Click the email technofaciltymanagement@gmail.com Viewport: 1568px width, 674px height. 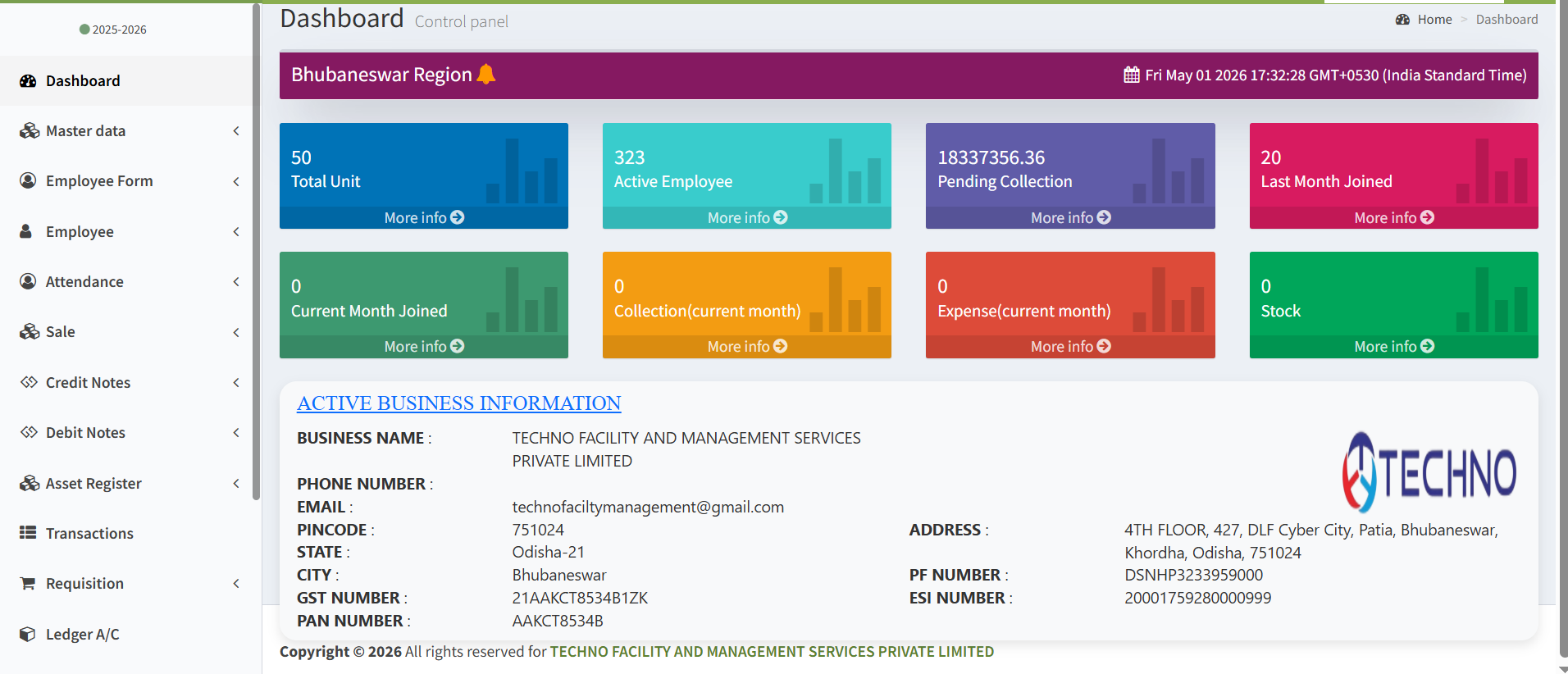648,507
